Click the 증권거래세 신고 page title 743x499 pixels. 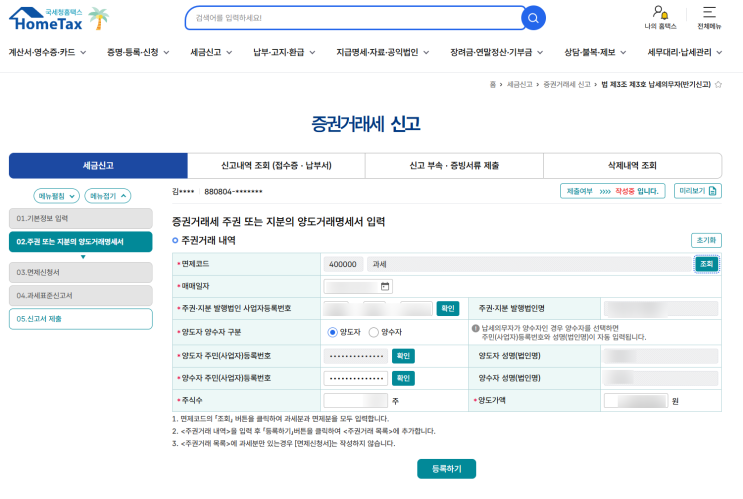click(x=365, y=124)
